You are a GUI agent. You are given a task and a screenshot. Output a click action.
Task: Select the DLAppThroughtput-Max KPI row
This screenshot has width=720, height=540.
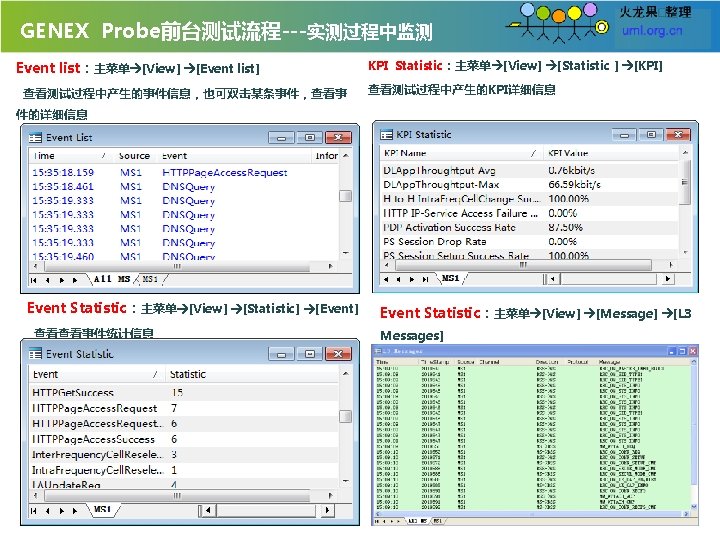[x=529, y=185]
